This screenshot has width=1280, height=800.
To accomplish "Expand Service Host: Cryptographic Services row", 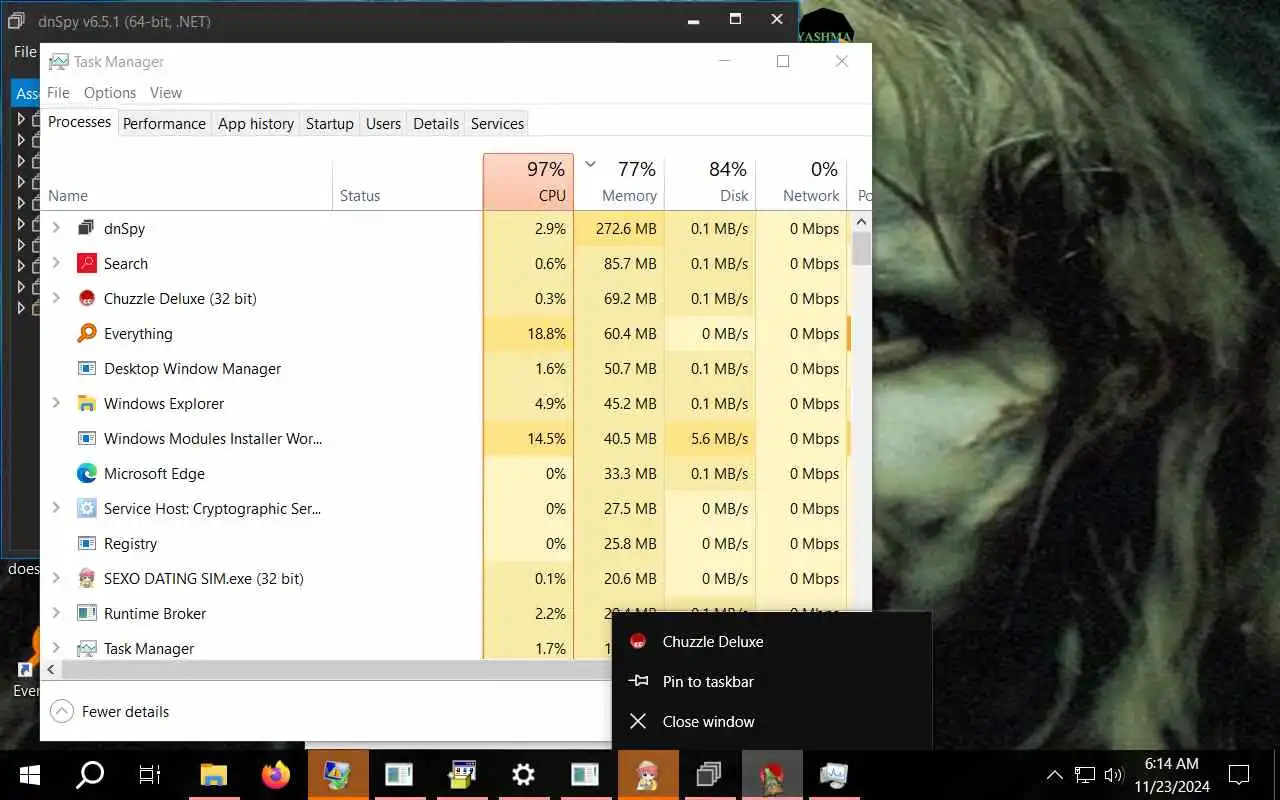I will point(56,508).
